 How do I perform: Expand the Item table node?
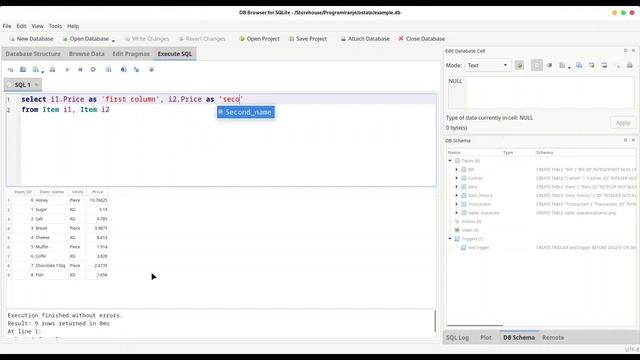(x=457, y=187)
